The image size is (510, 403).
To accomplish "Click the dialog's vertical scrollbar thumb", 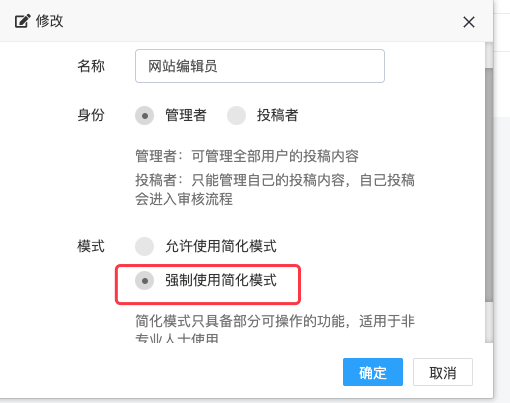I will [x=489, y=185].
